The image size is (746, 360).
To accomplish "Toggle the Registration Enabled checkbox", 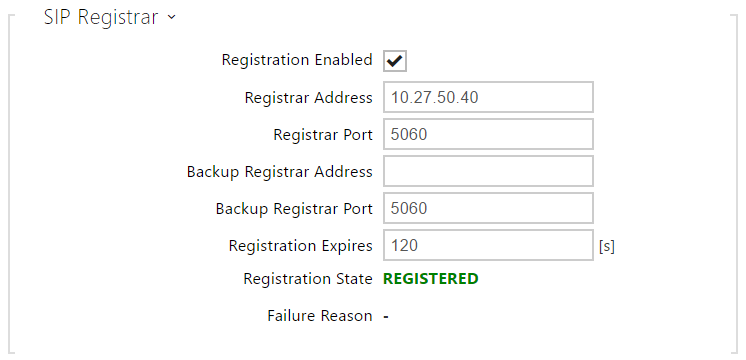I will 395,61.
